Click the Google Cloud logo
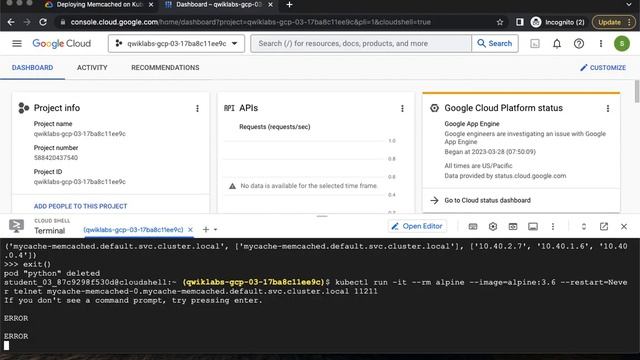The image size is (640, 360). point(62,44)
